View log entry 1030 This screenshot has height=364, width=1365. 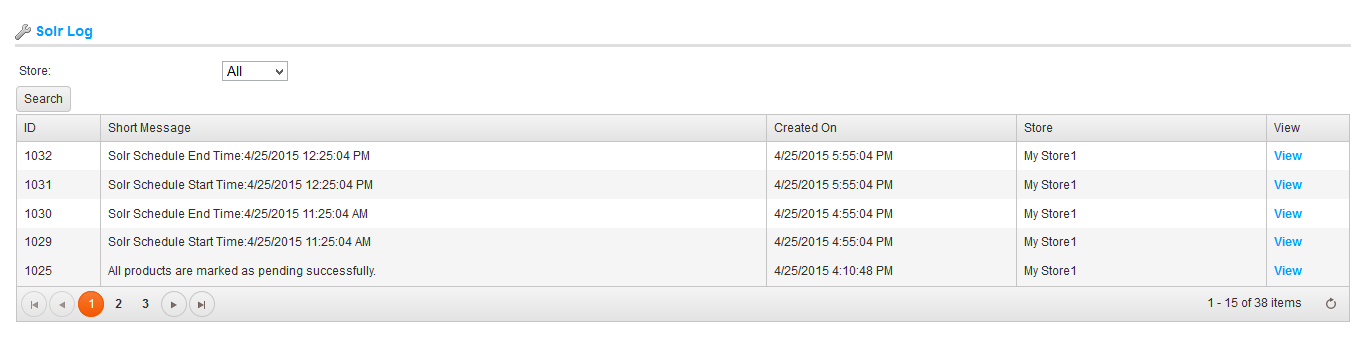click(1288, 214)
